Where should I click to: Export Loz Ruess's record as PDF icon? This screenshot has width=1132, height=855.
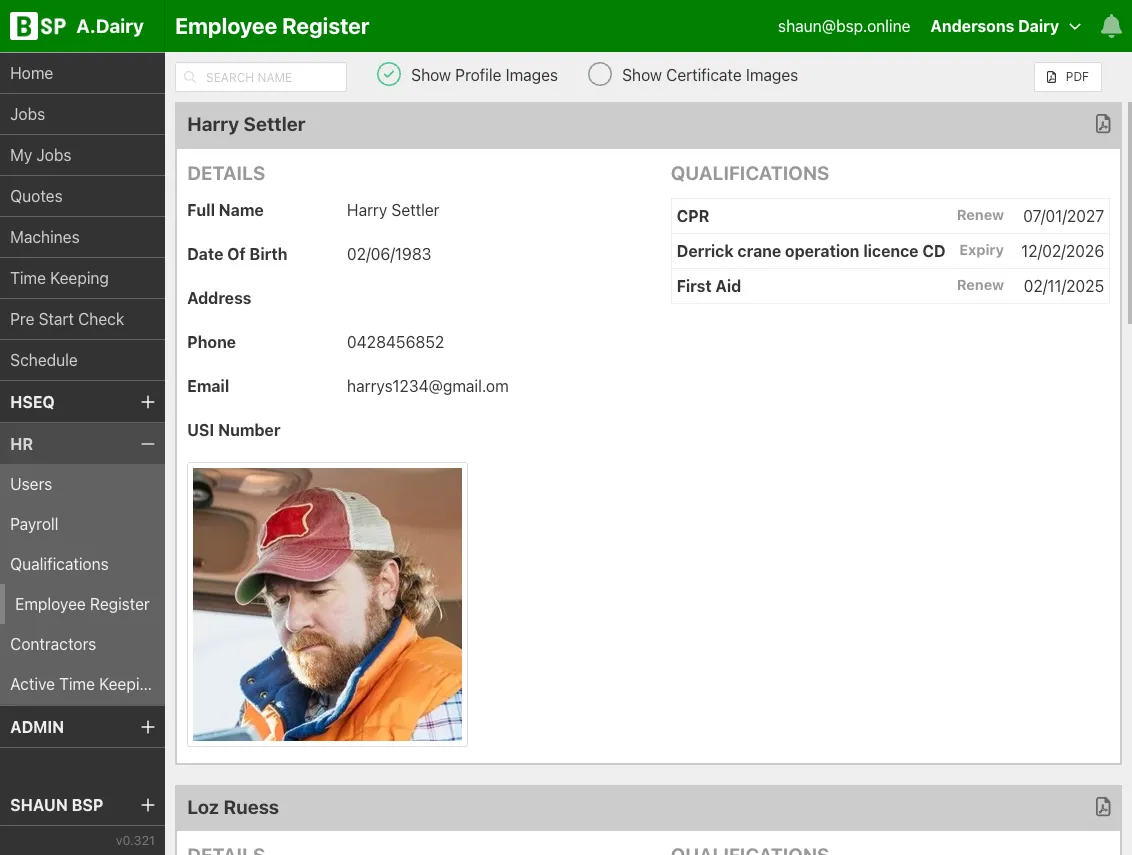(x=1102, y=806)
